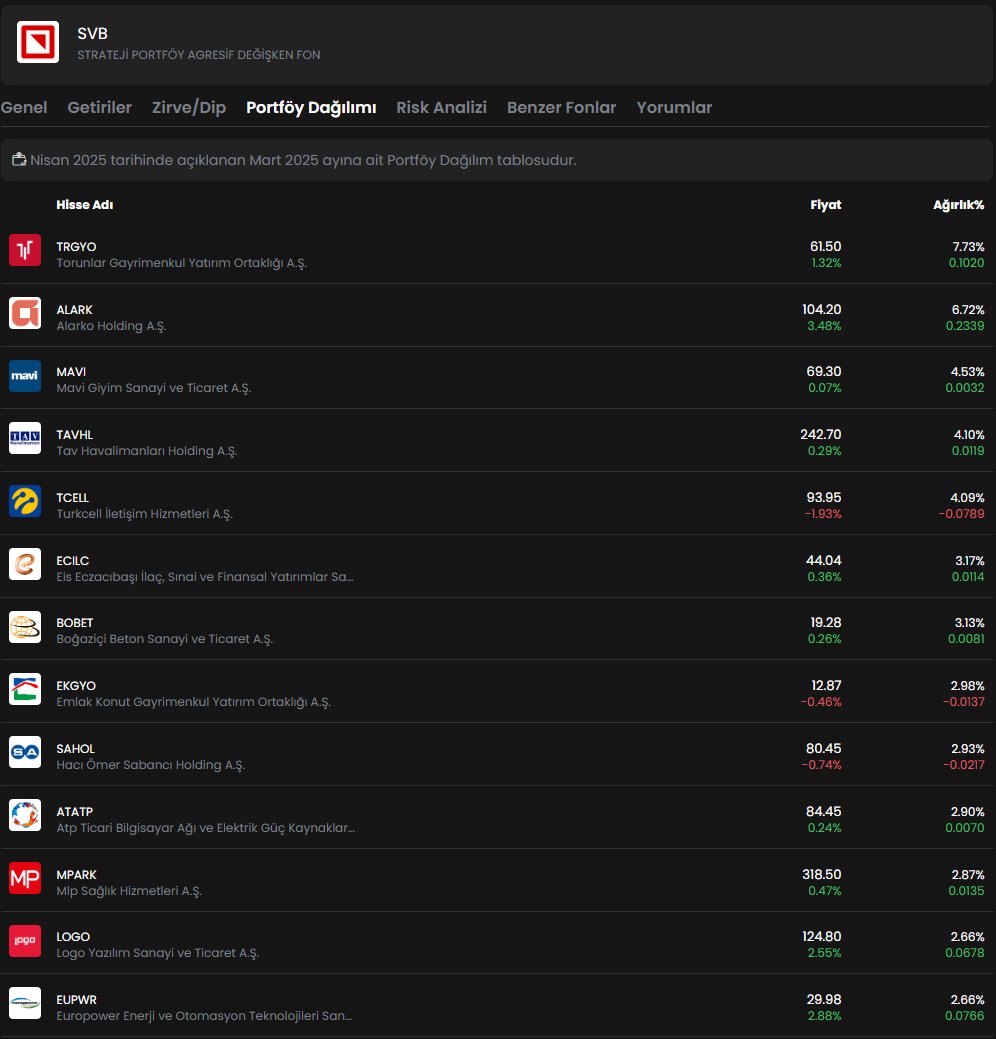Select the Portföy Dağılımı tab
Screen dimensions: 996x1039
click(311, 107)
